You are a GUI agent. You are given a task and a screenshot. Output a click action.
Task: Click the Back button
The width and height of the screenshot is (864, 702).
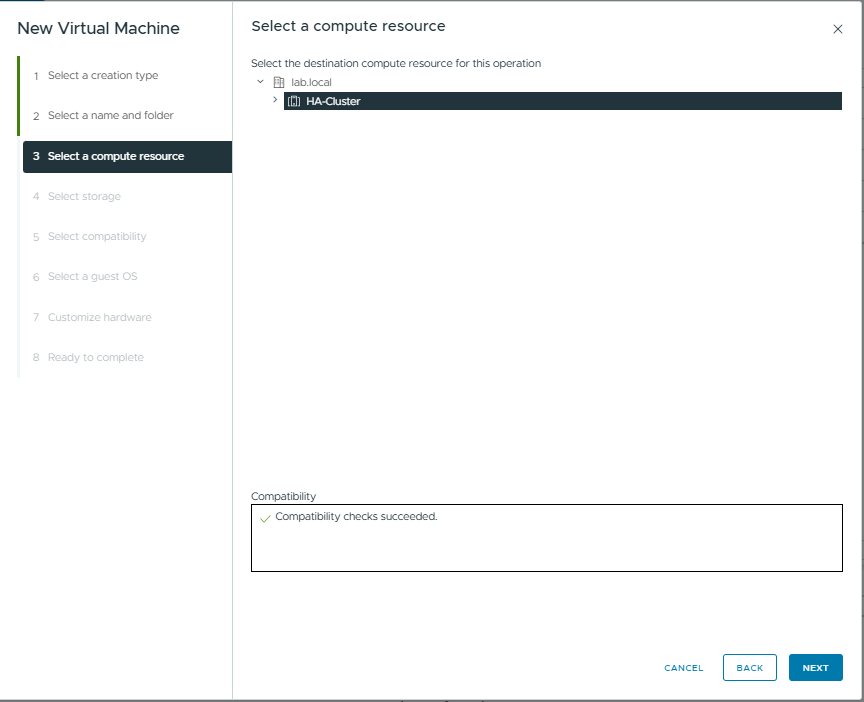click(749, 668)
